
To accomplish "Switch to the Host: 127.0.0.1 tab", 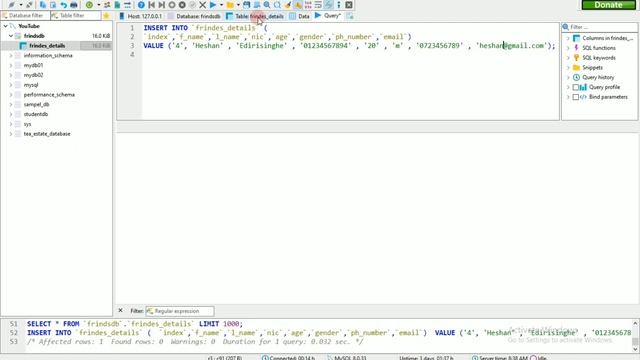I will [140, 16].
